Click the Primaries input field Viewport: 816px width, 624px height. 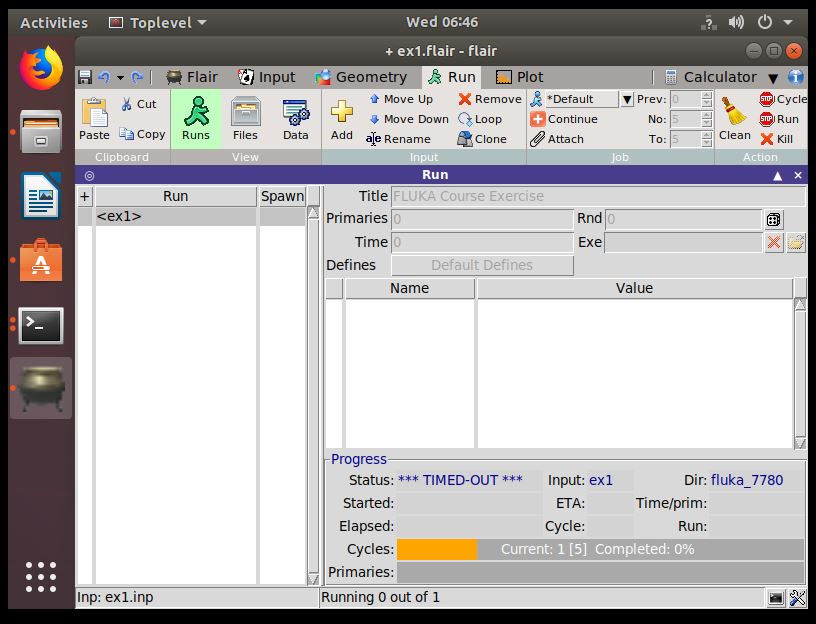coord(482,219)
